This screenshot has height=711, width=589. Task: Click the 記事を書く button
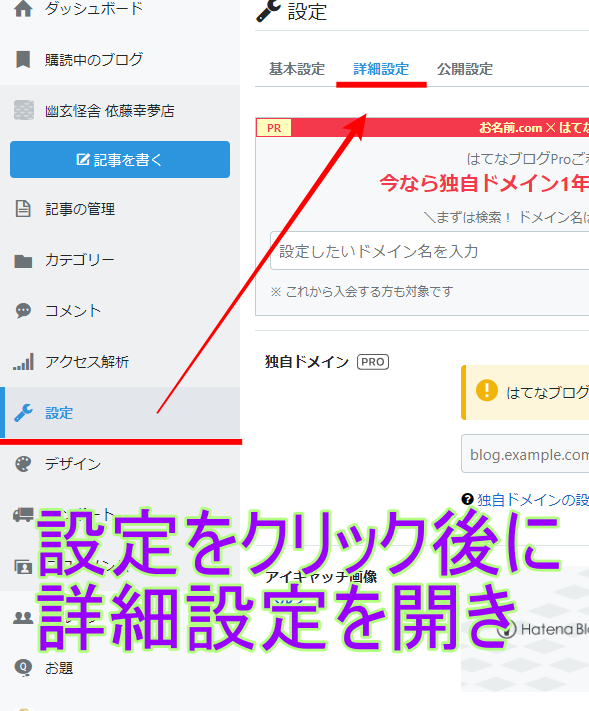(120, 160)
